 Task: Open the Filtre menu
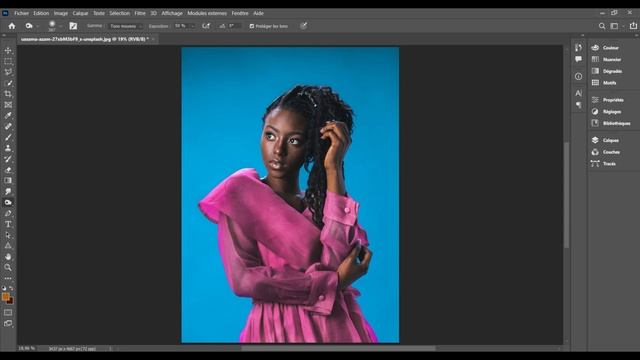click(140, 13)
